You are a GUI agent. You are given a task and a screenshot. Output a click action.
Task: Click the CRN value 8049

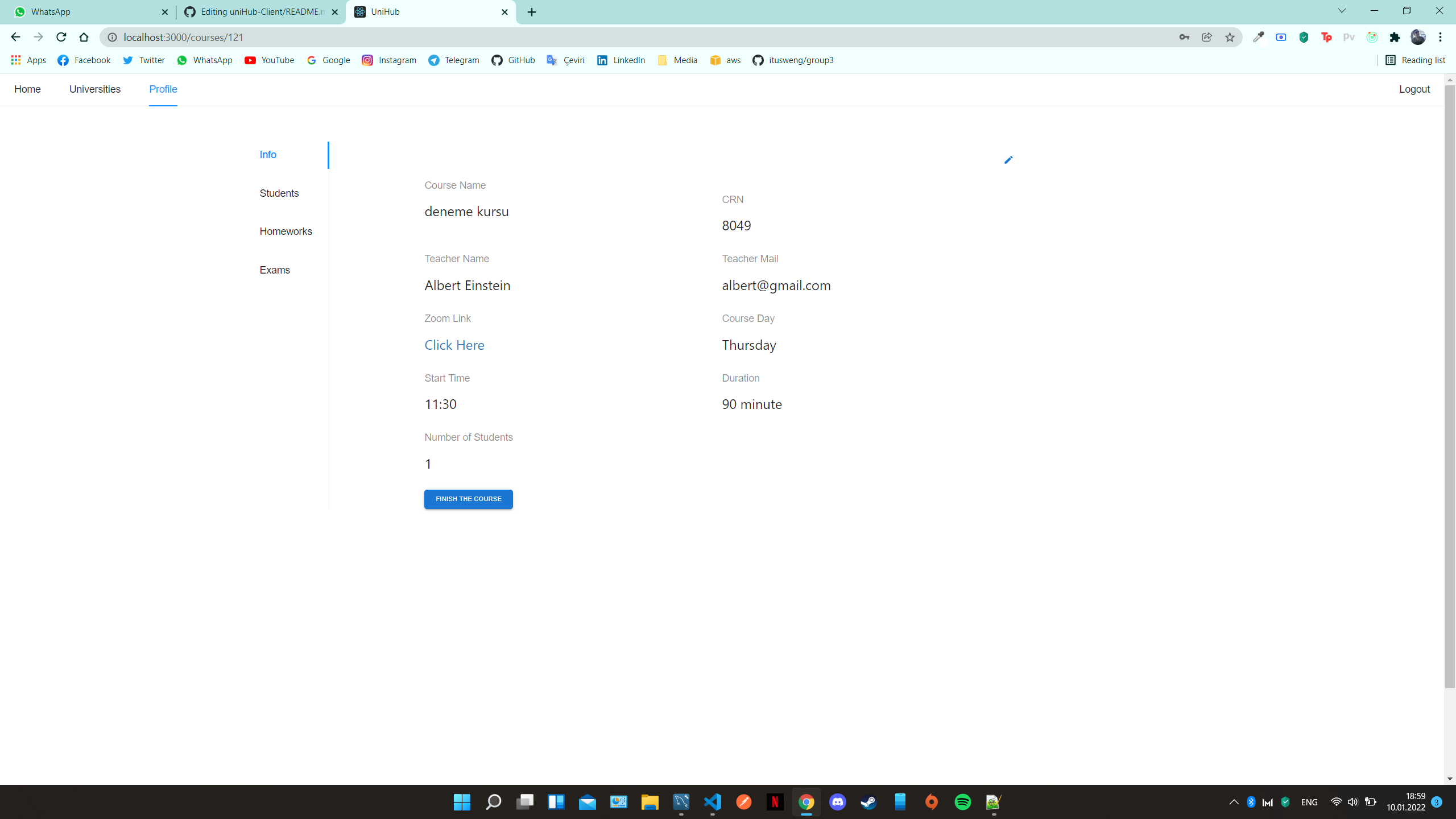pos(737,226)
